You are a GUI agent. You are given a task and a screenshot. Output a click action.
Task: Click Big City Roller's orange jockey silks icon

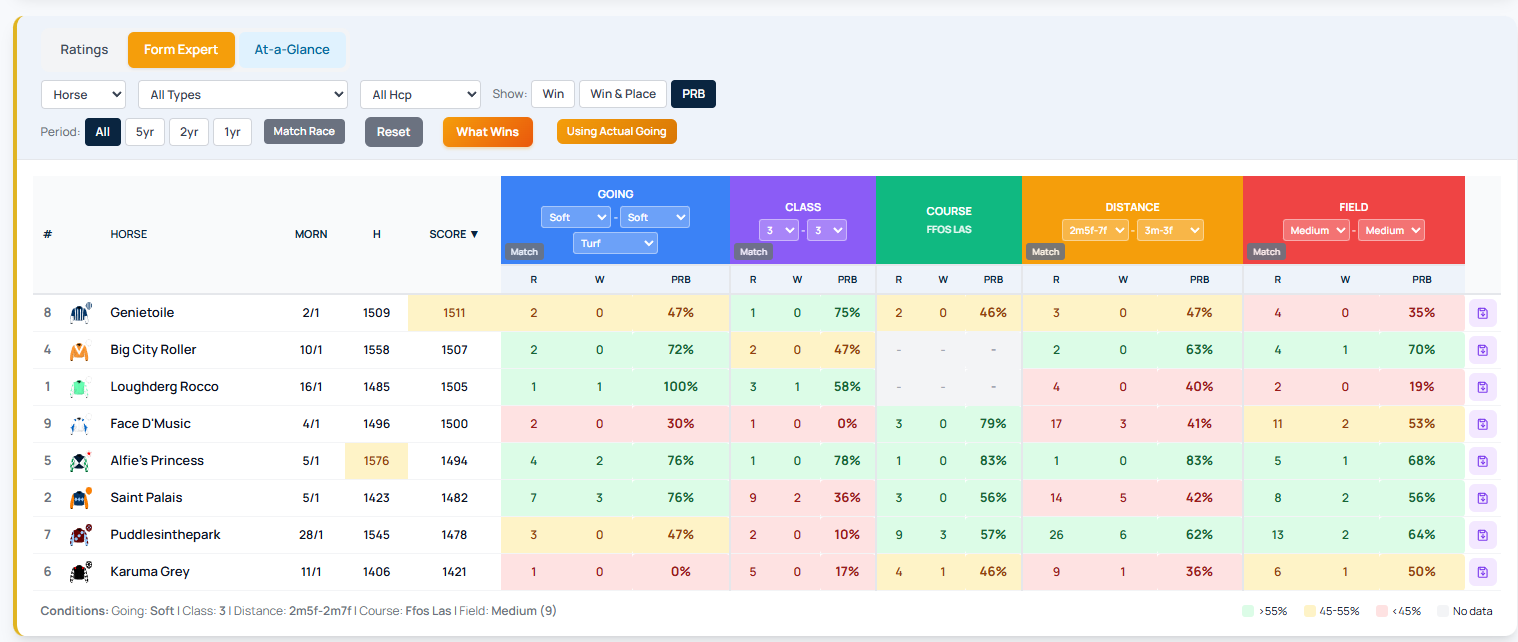point(80,351)
